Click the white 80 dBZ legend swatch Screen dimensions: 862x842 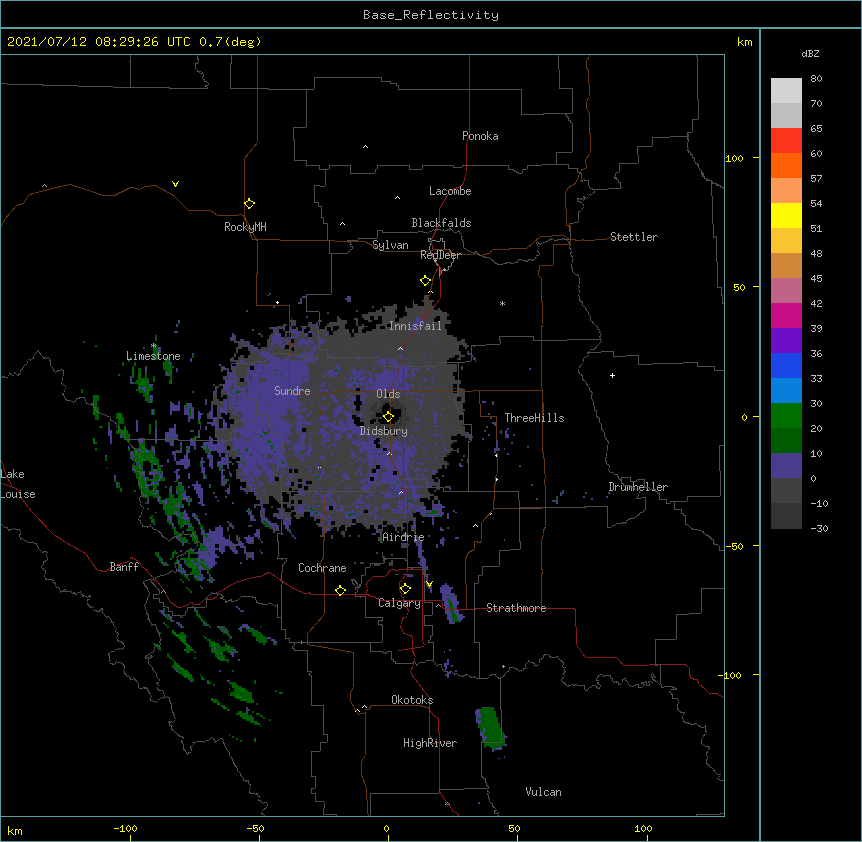786,91
